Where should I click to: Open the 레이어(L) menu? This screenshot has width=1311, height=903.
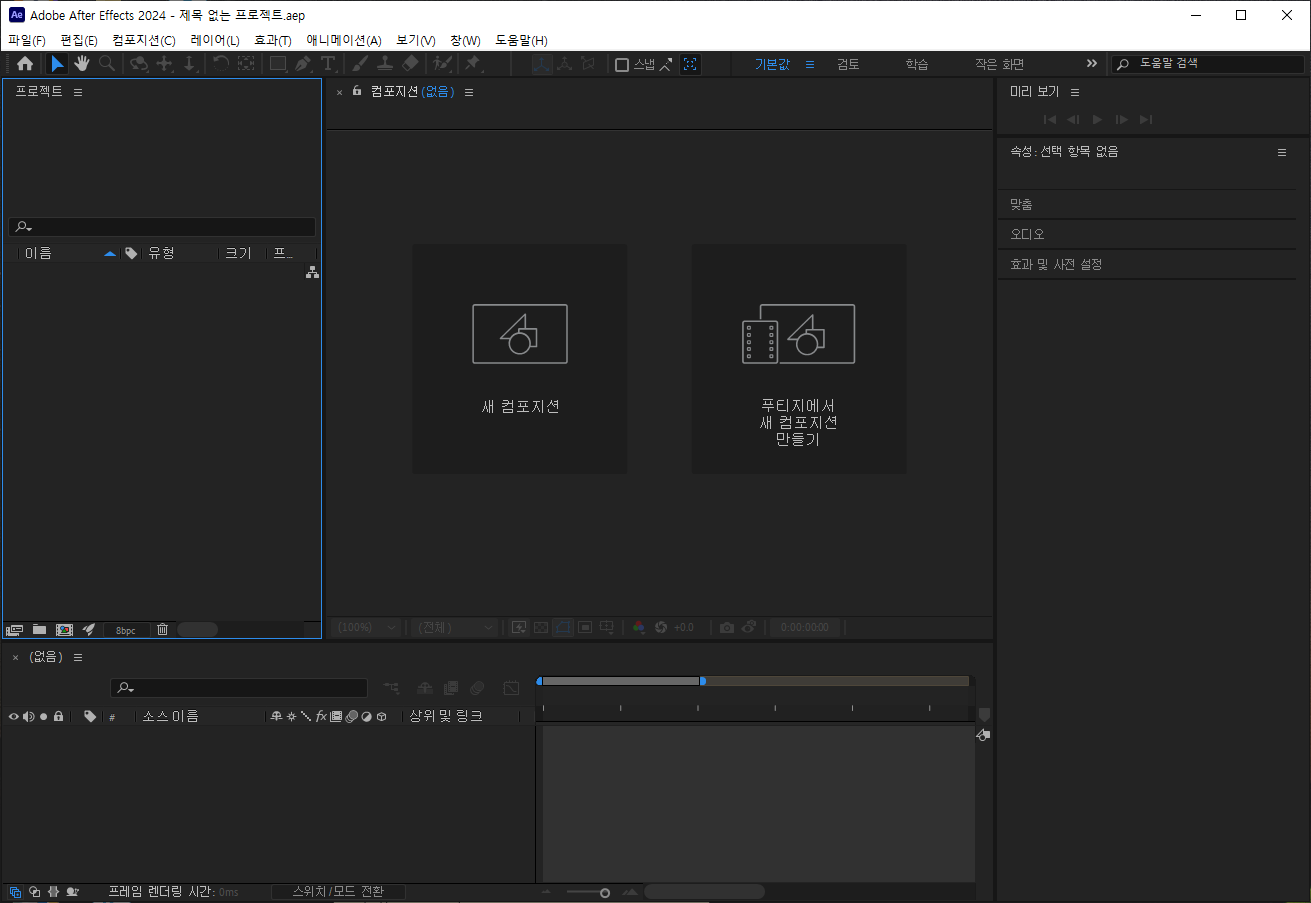pos(215,40)
